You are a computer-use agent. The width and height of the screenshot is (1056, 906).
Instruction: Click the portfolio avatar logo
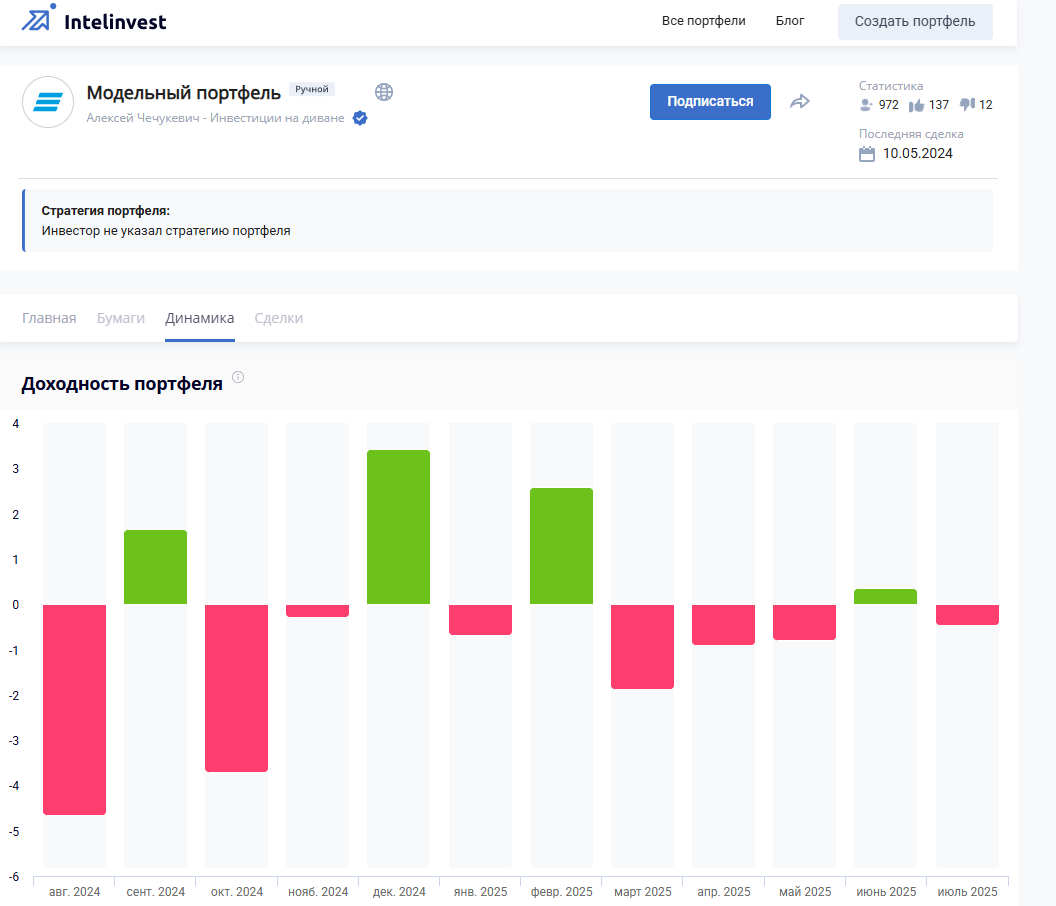point(48,102)
